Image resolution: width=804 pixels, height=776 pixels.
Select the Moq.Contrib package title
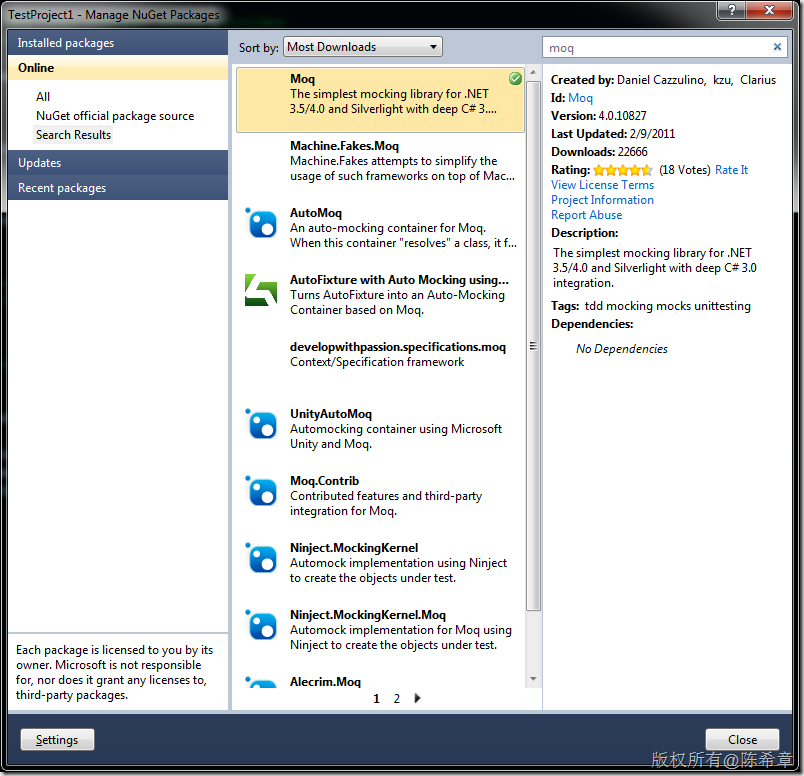click(x=324, y=481)
